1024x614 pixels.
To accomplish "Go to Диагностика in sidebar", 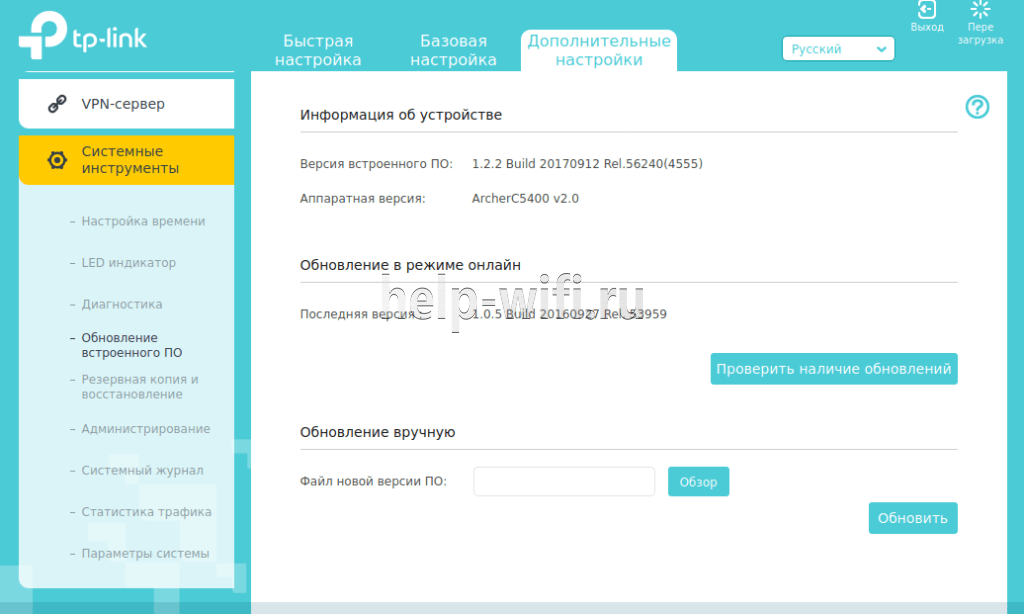I will click(x=121, y=304).
